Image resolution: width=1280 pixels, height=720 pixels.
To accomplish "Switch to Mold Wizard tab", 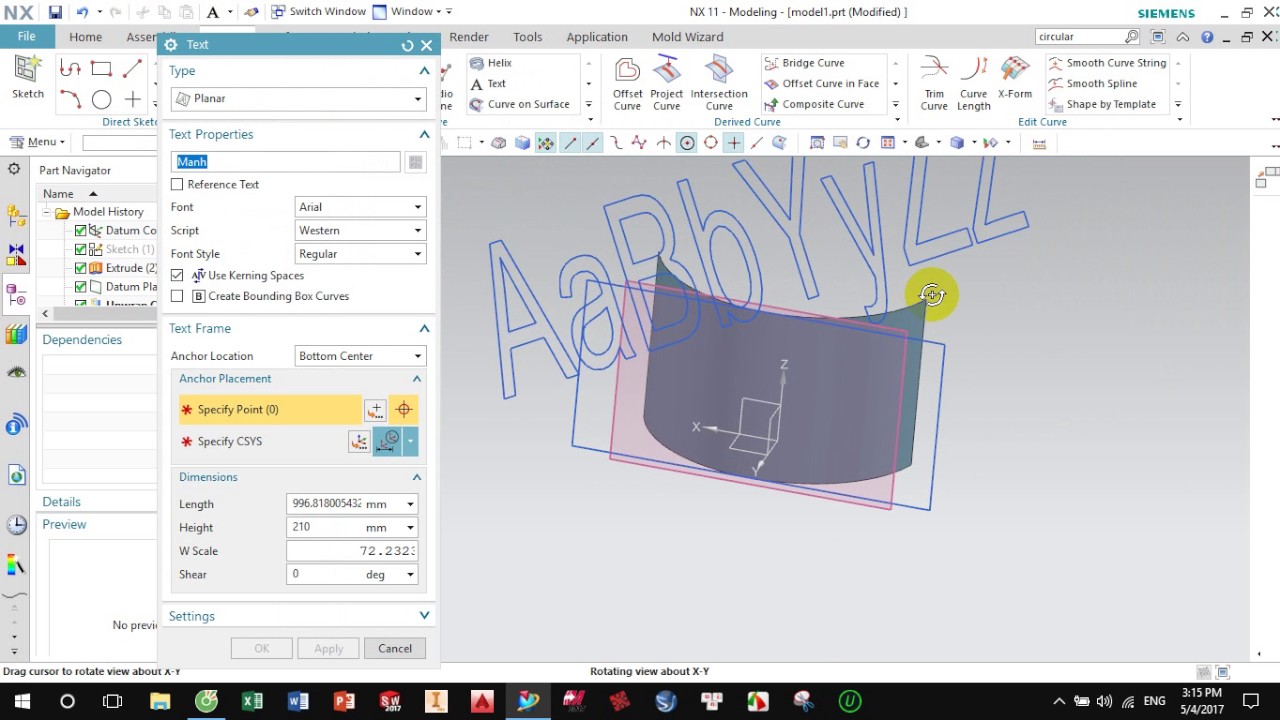I will 687,37.
